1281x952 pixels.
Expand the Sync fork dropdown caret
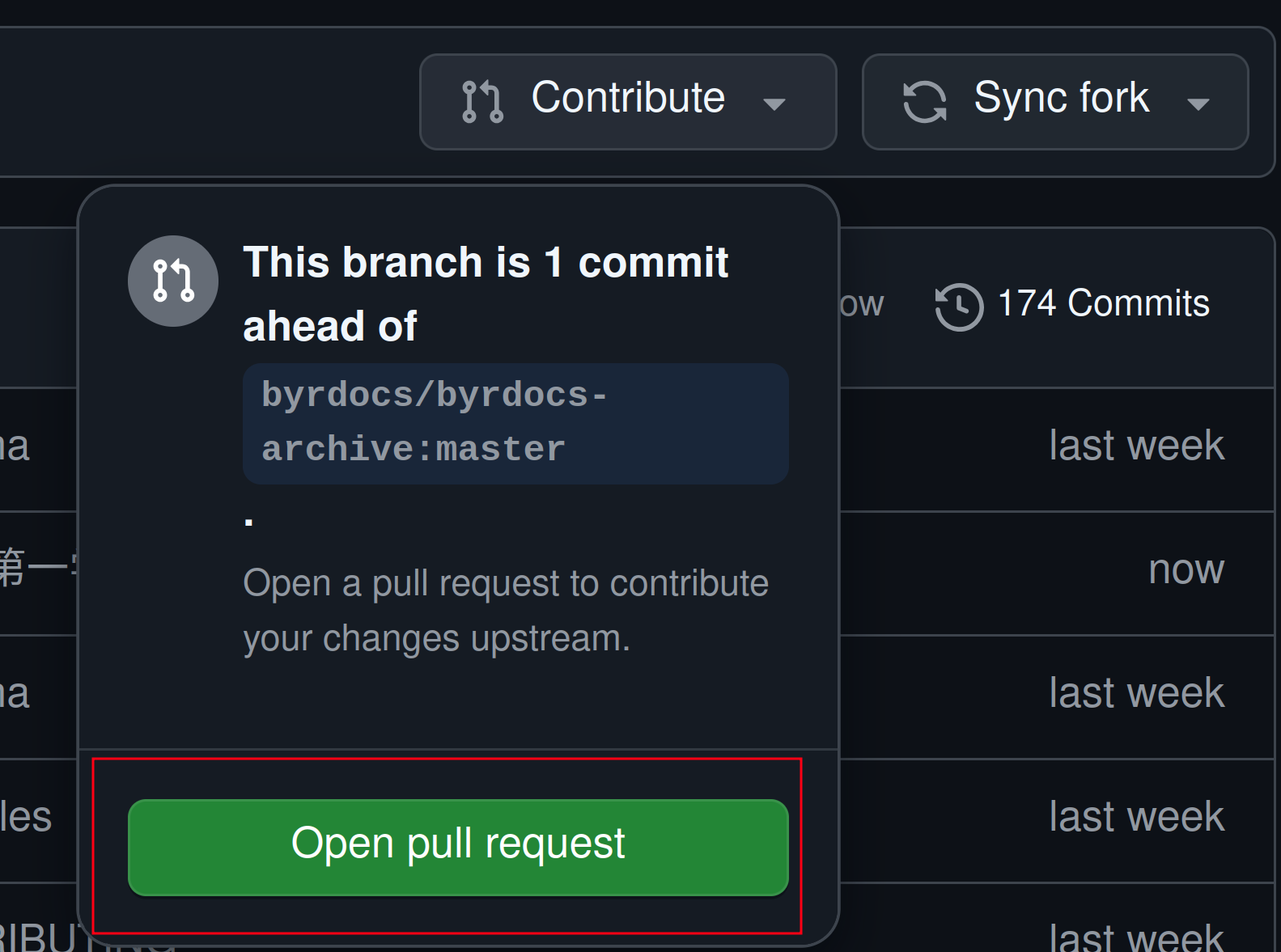1198,104
